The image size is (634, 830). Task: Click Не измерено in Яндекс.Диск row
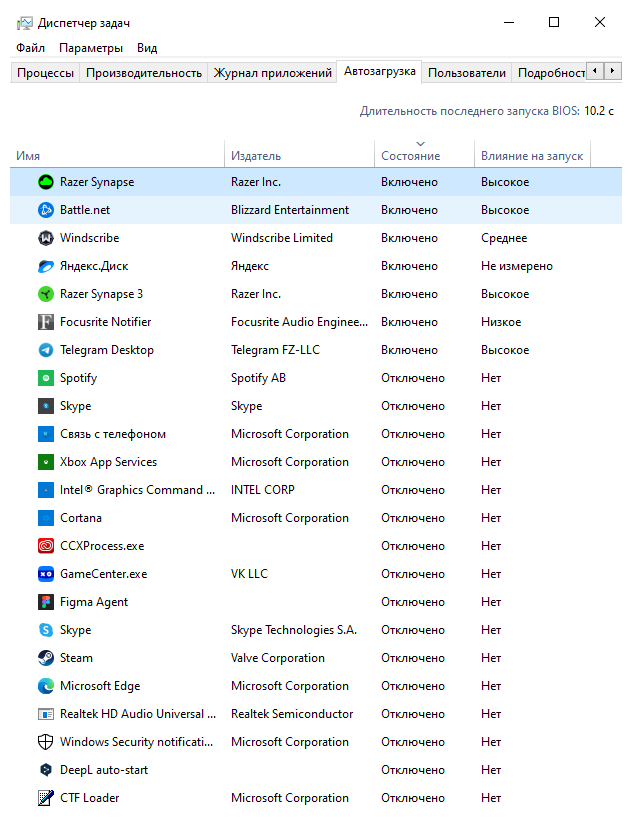point(517,266)
